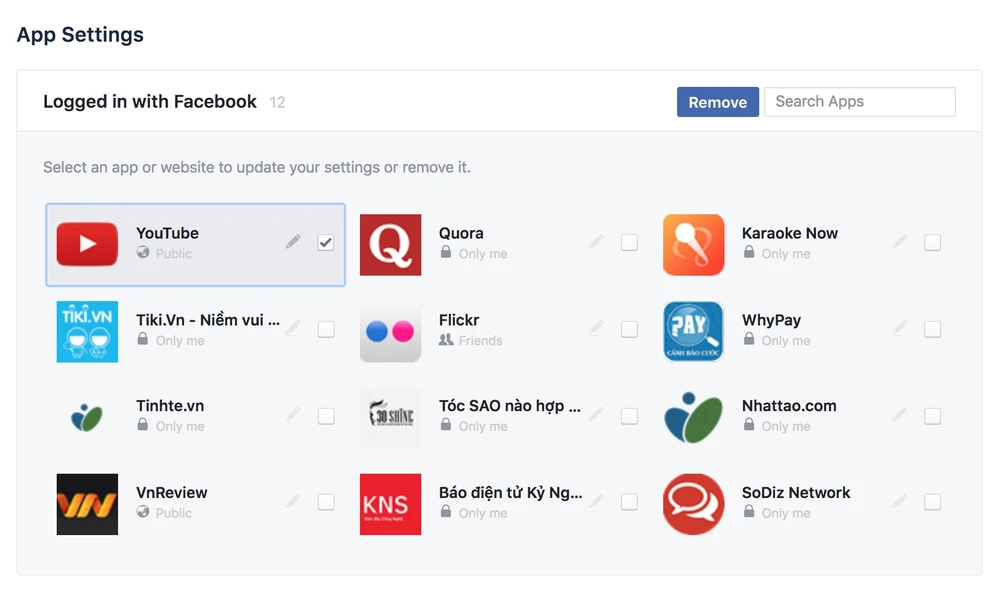Click the pencil edit icon for Flickr
This screenshot has height=593, width=1000.
[x=596, y=329]
